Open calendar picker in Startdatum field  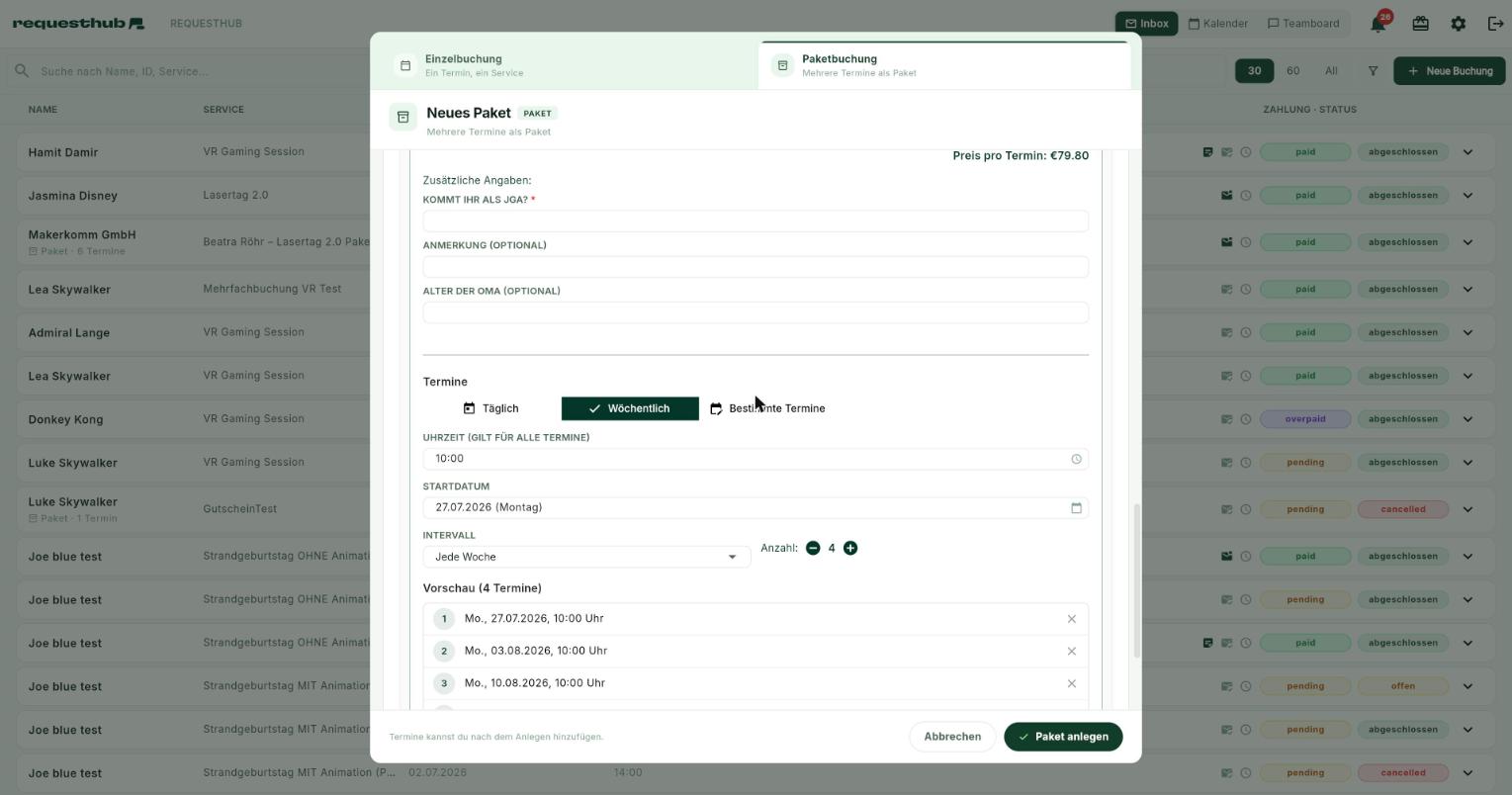(1076, 508)
